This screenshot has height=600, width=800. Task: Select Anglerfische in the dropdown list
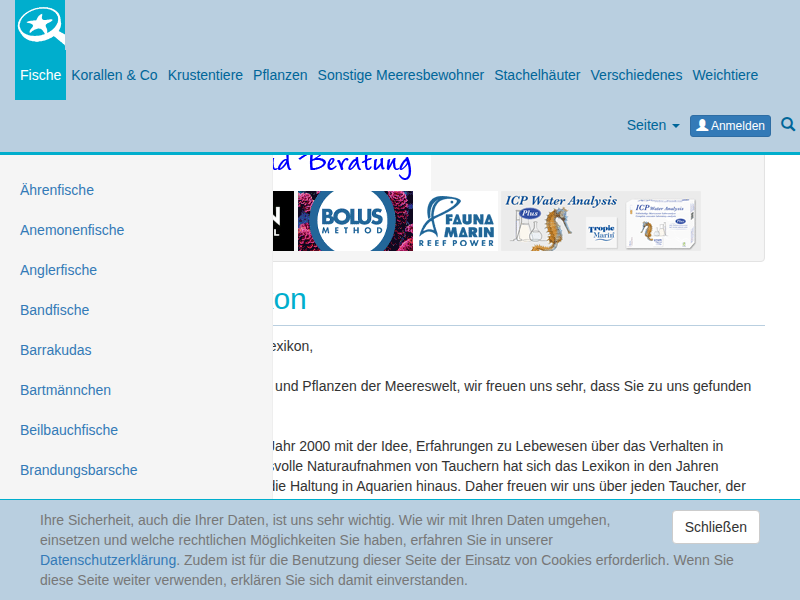coord(58,270)
